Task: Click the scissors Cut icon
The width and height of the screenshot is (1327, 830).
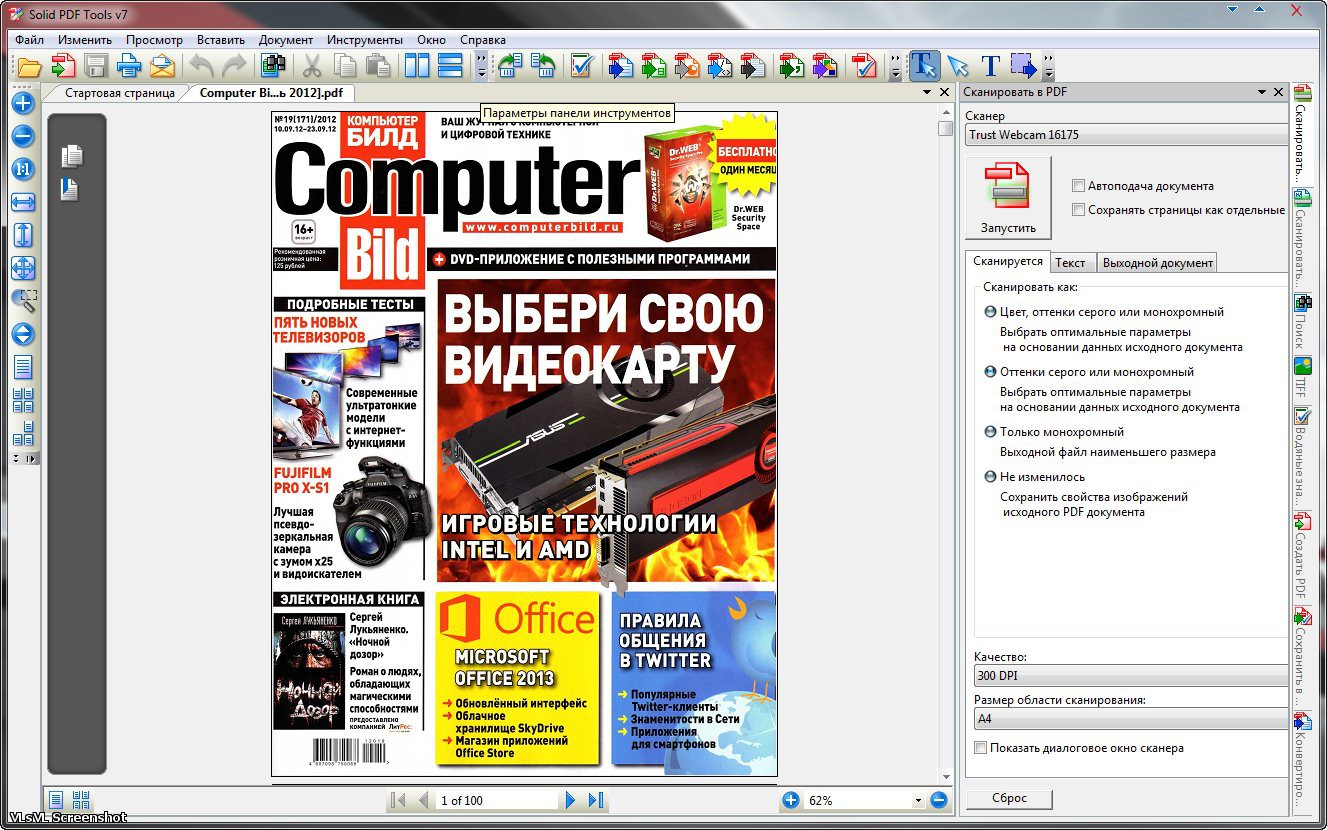Action: point(312,67)
